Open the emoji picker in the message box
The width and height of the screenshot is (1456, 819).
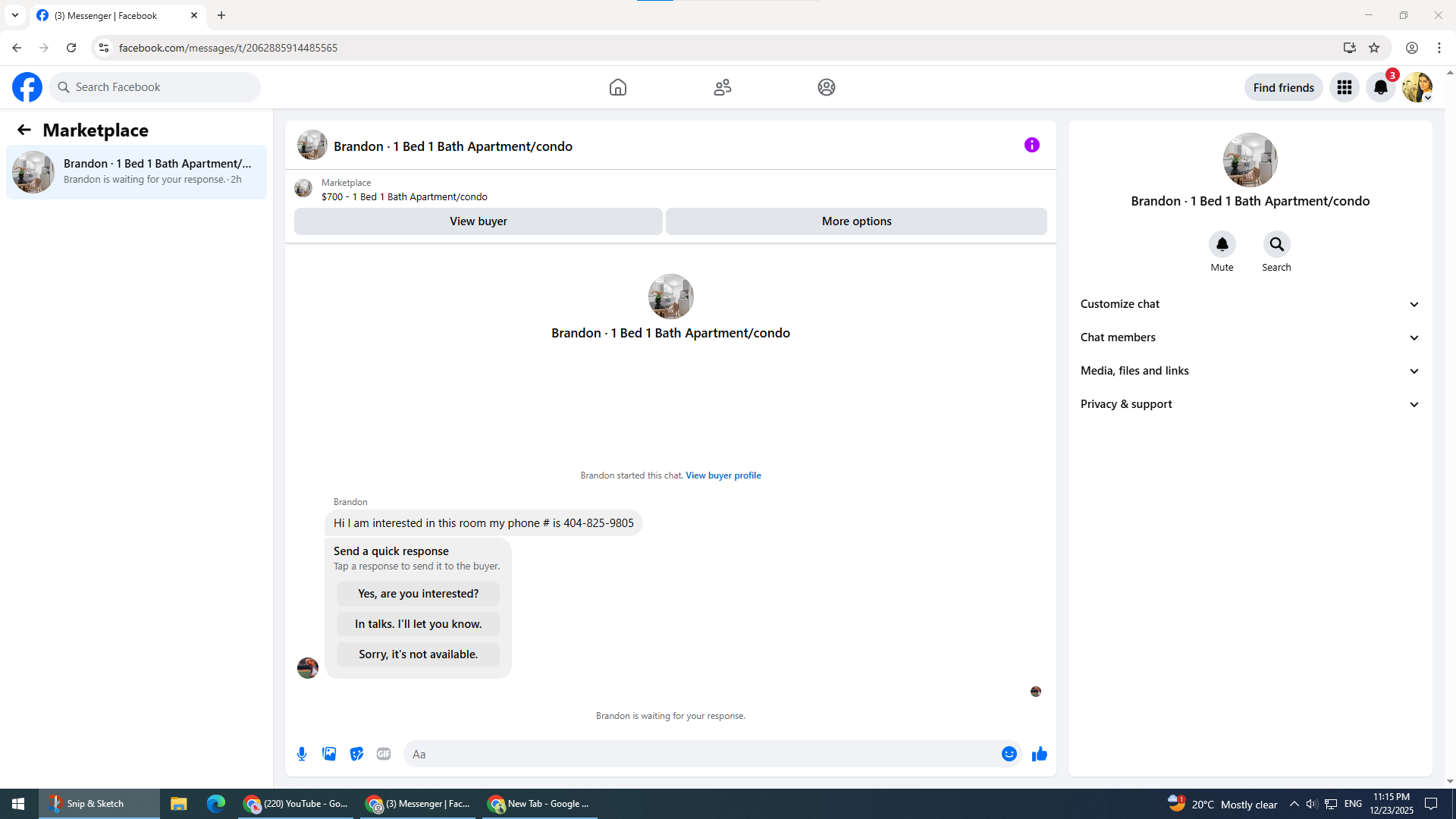(1009, 754)
